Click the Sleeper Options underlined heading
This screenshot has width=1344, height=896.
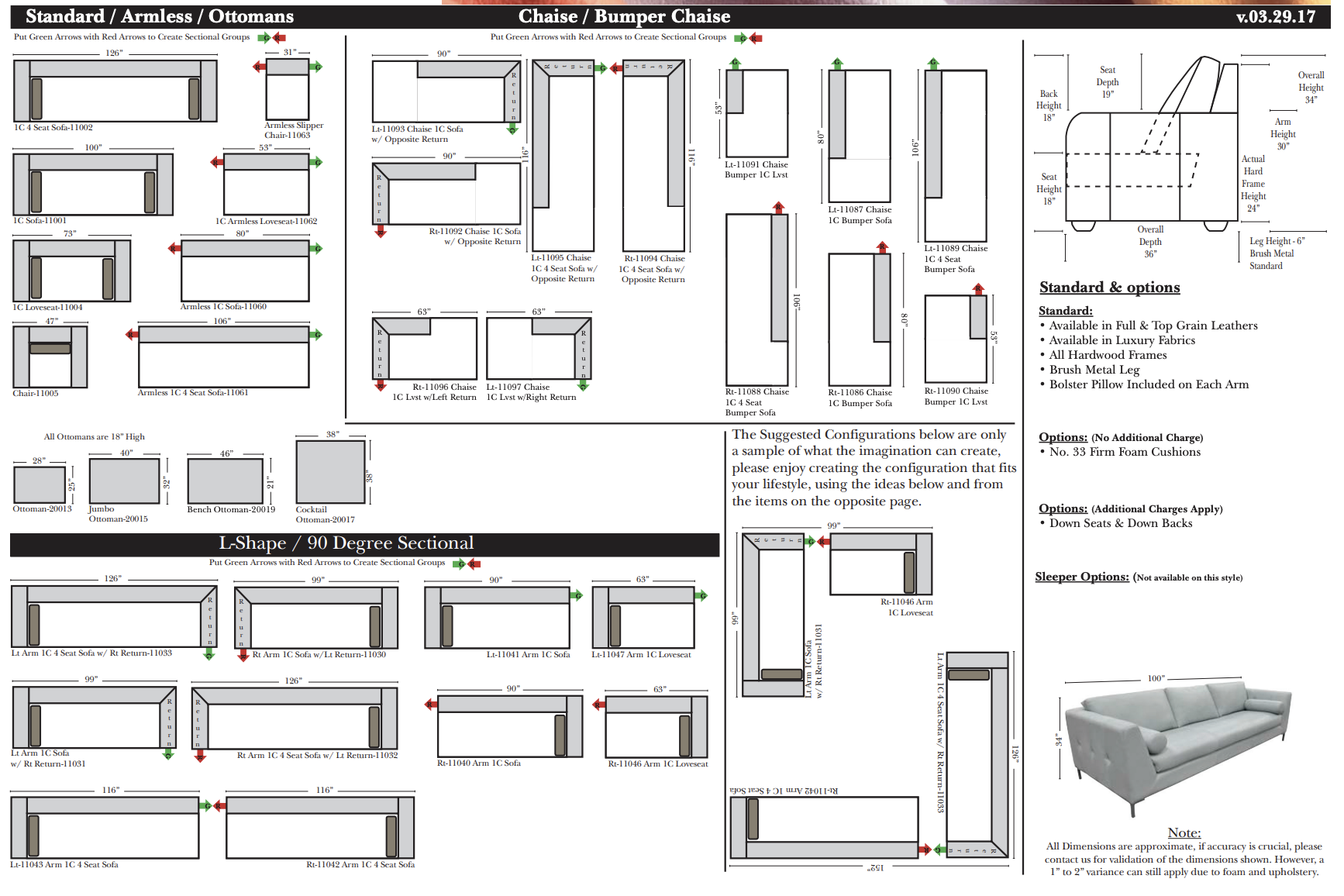1081,577
